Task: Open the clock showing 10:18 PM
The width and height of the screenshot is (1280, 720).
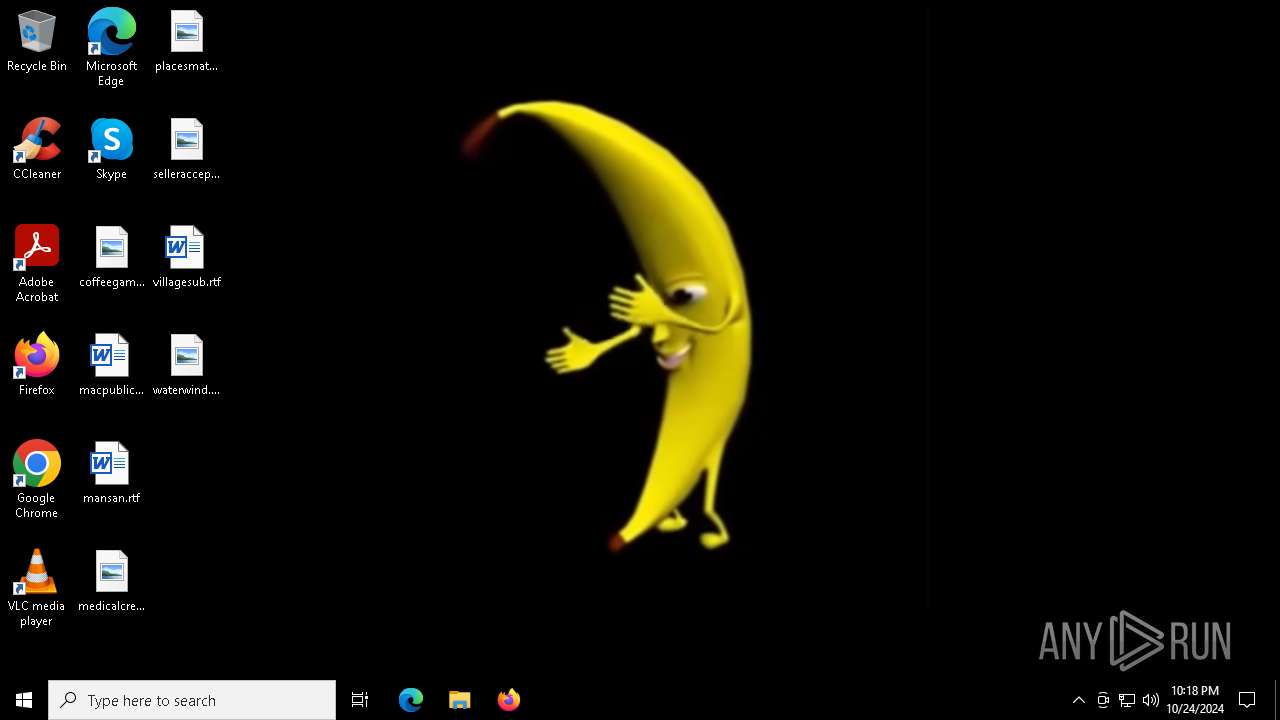Action: coord(1195,700)
